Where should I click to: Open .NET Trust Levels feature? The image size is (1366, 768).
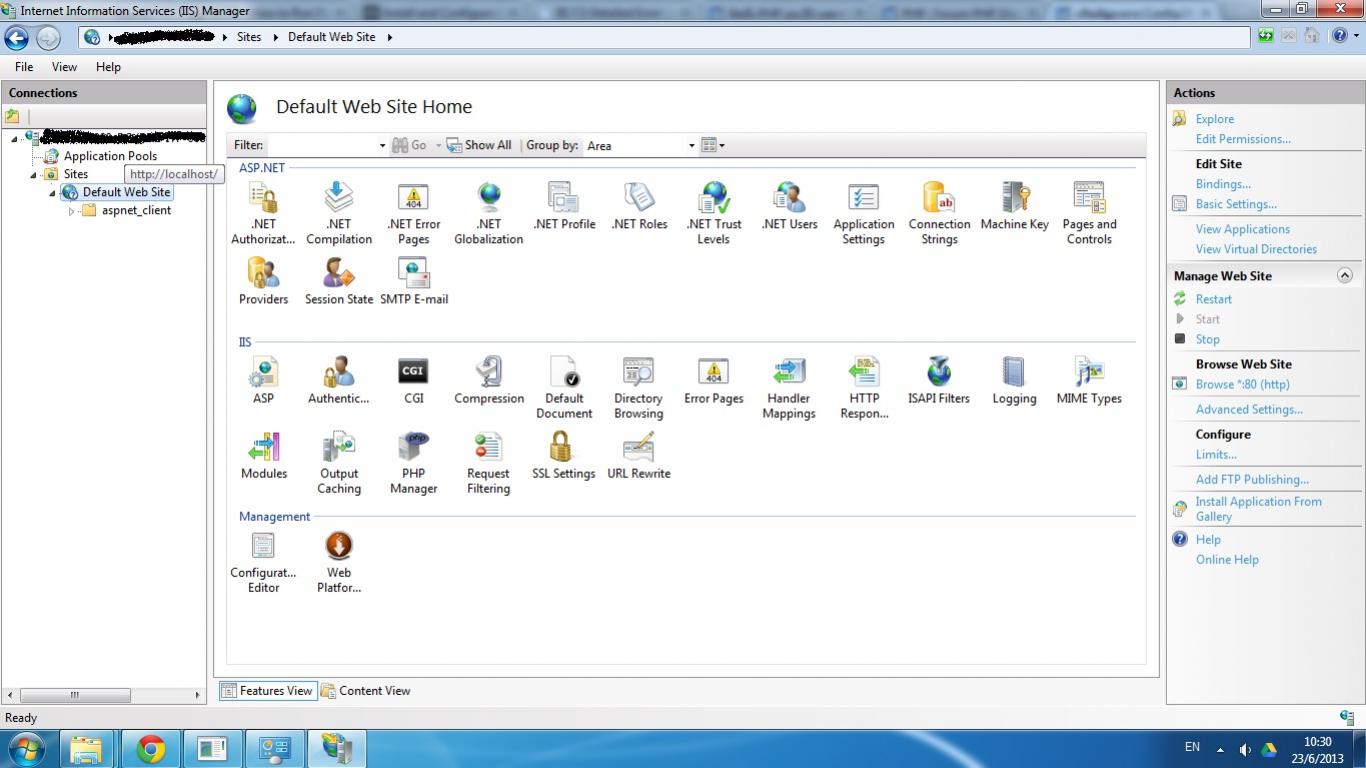(x=714, y=213)
